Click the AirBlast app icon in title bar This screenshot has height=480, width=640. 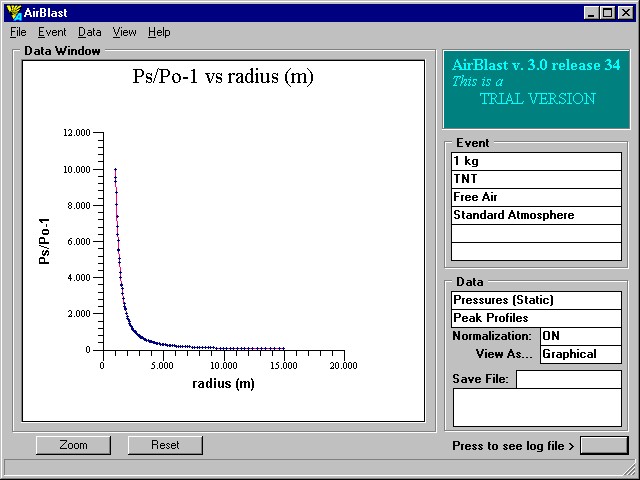coord(14,13)
